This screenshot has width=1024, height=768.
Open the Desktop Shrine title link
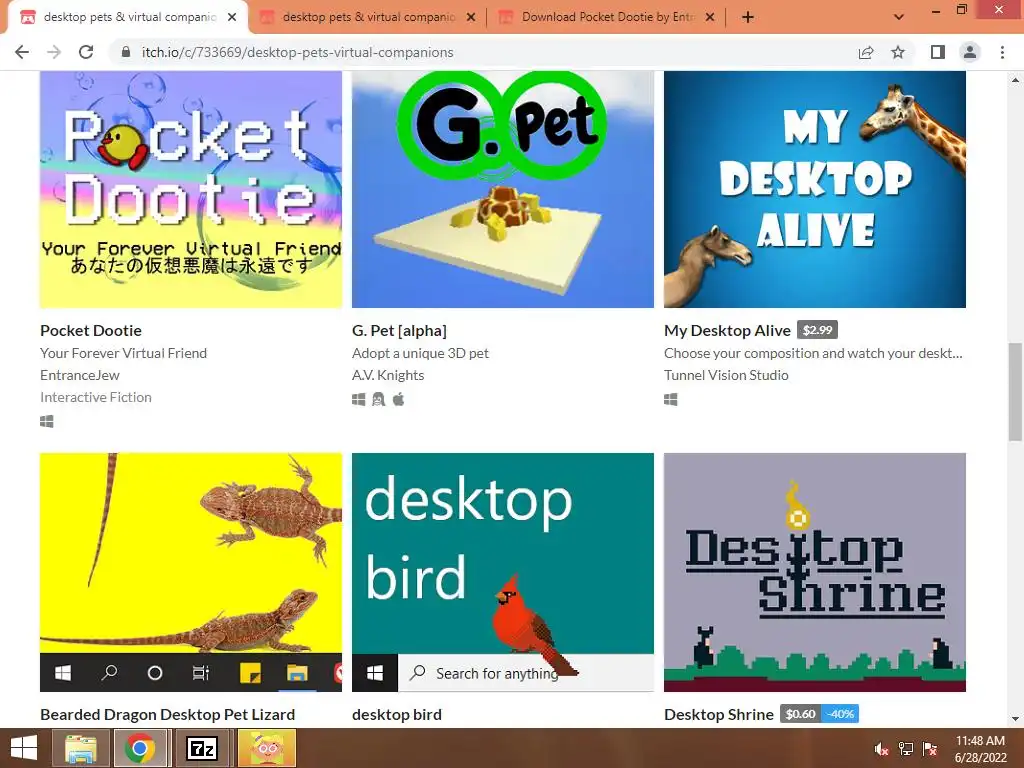718,714
